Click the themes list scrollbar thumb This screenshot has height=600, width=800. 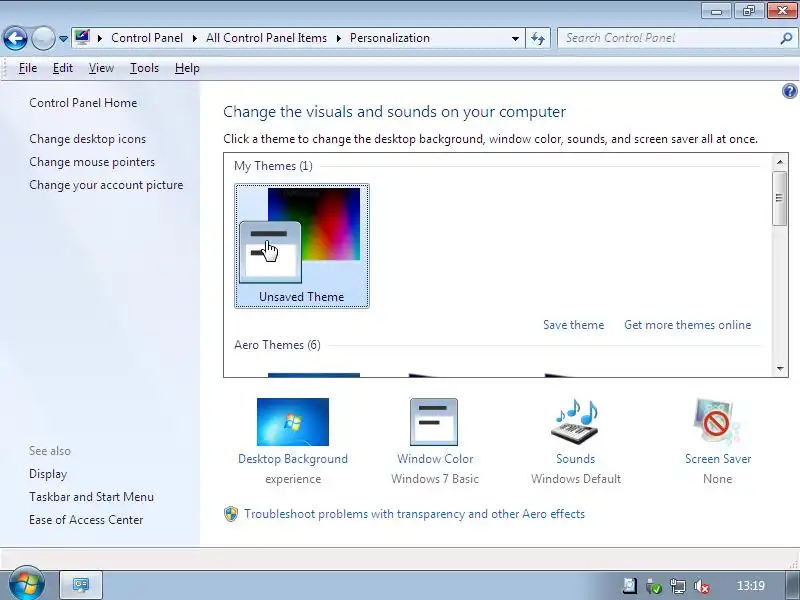click(780, 198)
